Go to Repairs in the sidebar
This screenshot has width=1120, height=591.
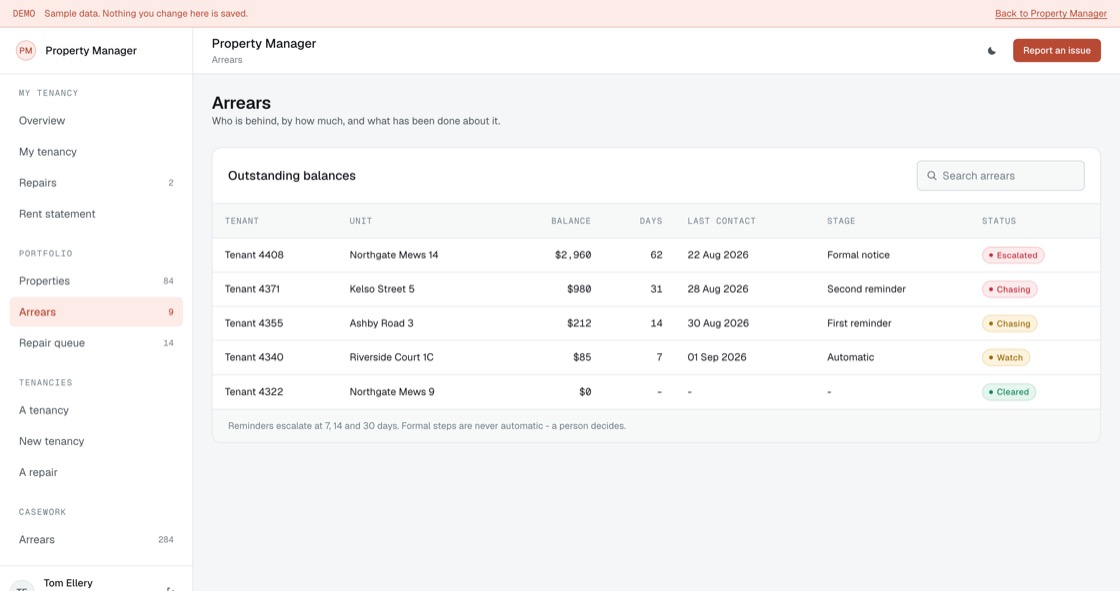click(x=96, y=183)
